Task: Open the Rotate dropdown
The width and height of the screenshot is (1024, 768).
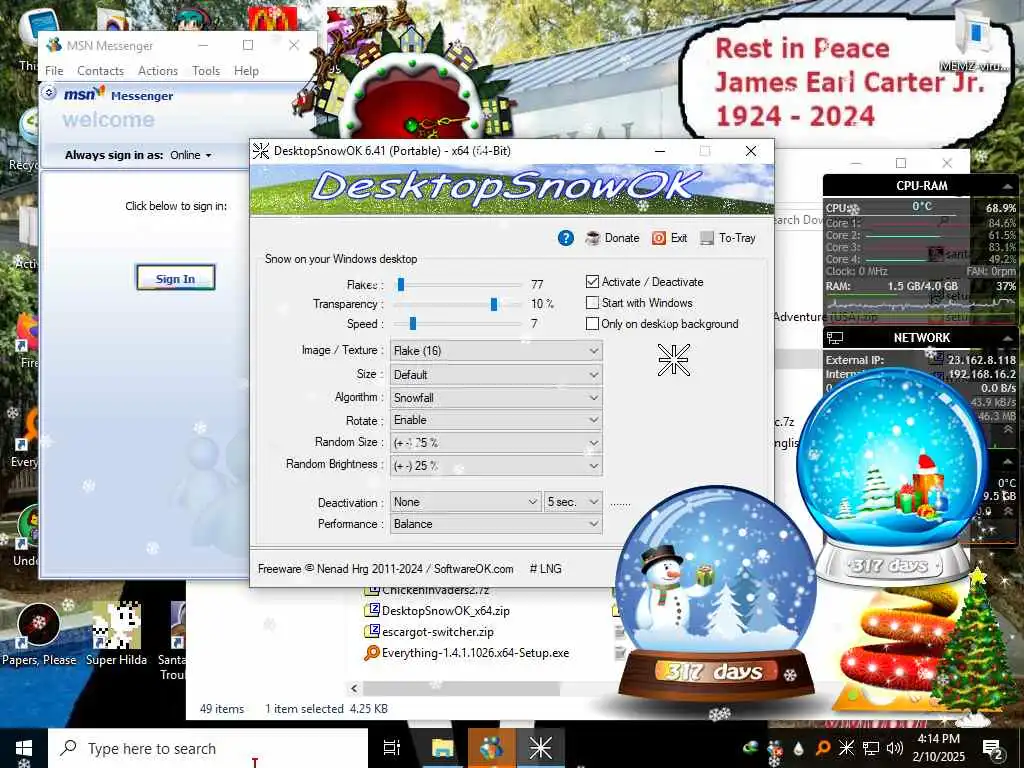Action: click(x=496, y=420)
